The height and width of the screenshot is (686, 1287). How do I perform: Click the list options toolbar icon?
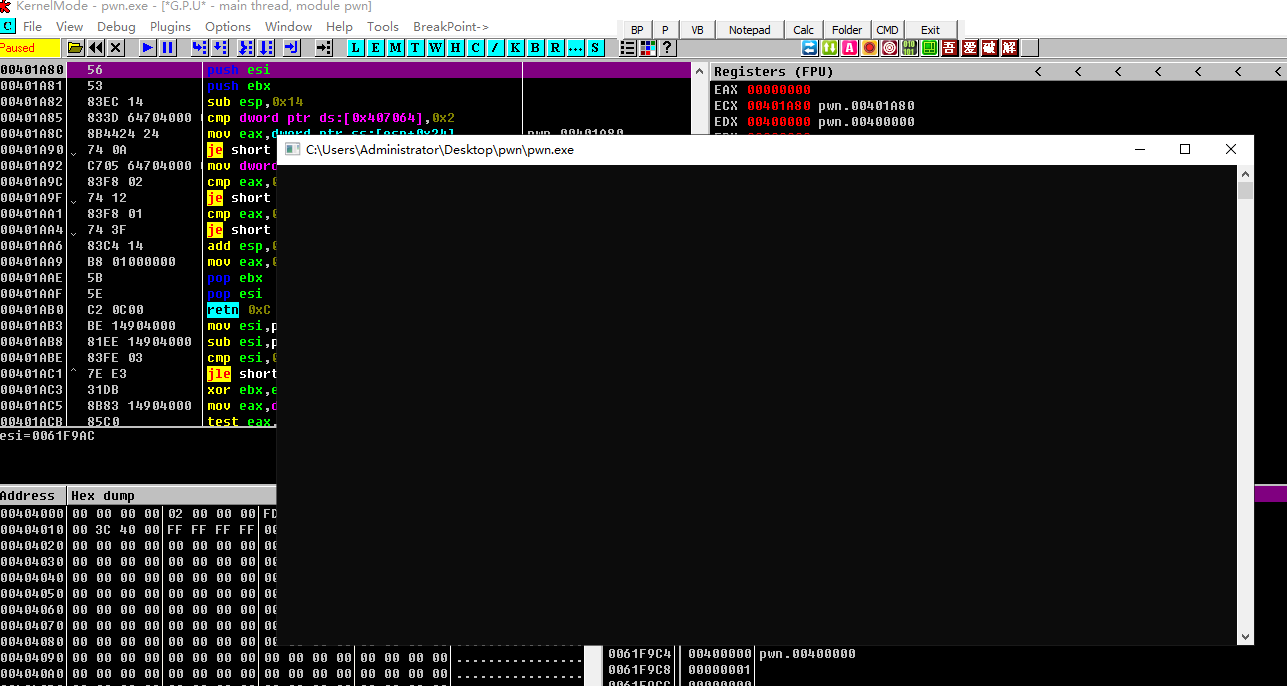[628, 47]
